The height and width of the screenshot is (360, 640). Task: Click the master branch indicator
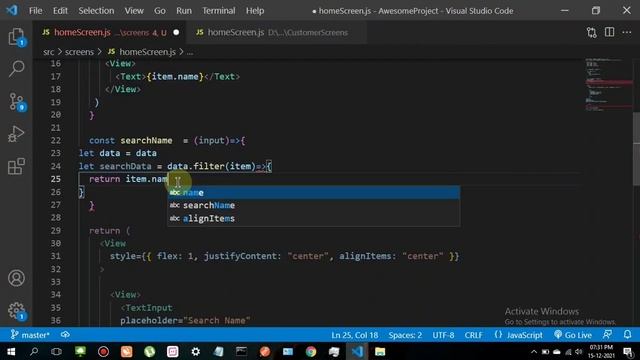point(30,335)
